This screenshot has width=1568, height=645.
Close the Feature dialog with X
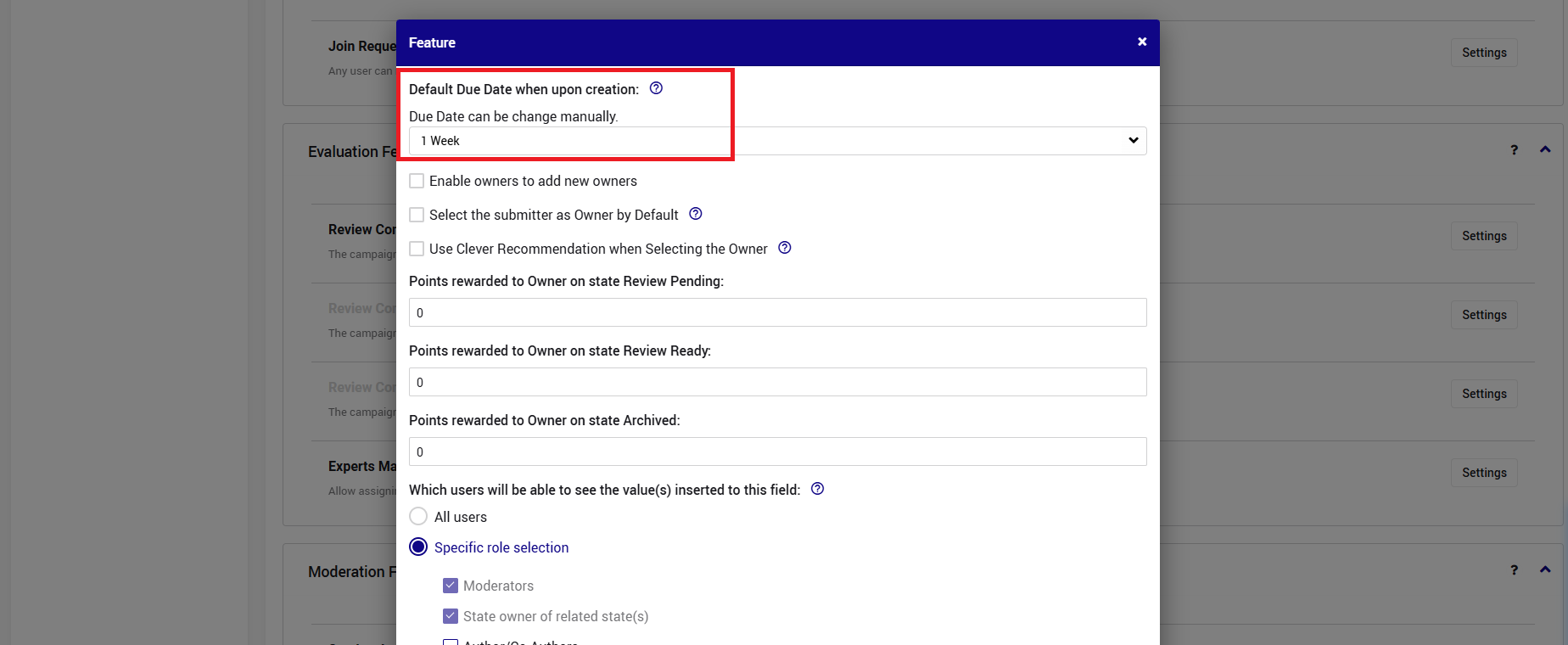point(1142,42)
